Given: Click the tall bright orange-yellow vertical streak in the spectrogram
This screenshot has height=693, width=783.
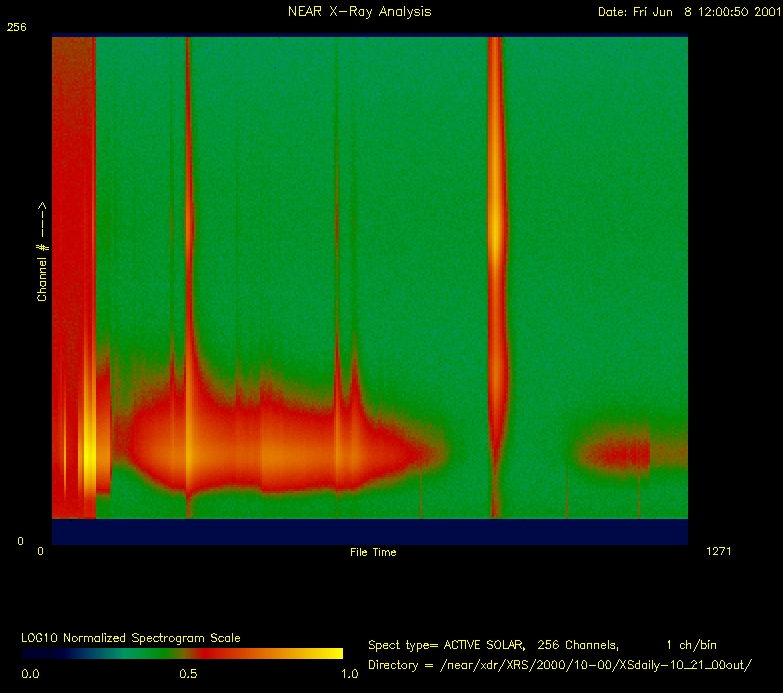Looking at the screenshot, I should coord(494,230).
